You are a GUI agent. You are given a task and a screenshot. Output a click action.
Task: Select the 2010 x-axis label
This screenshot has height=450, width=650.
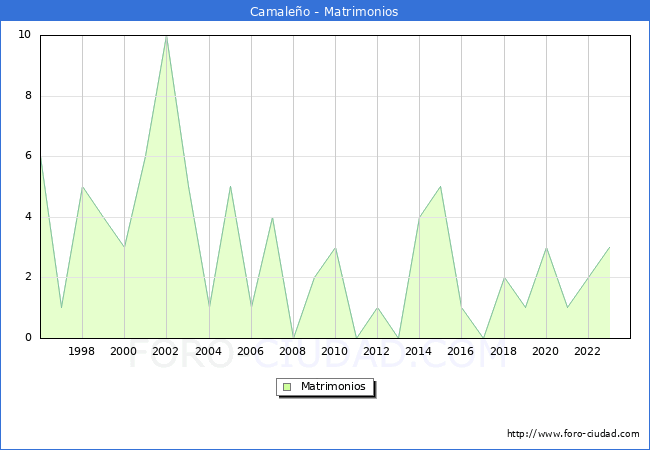click(334, 351)
